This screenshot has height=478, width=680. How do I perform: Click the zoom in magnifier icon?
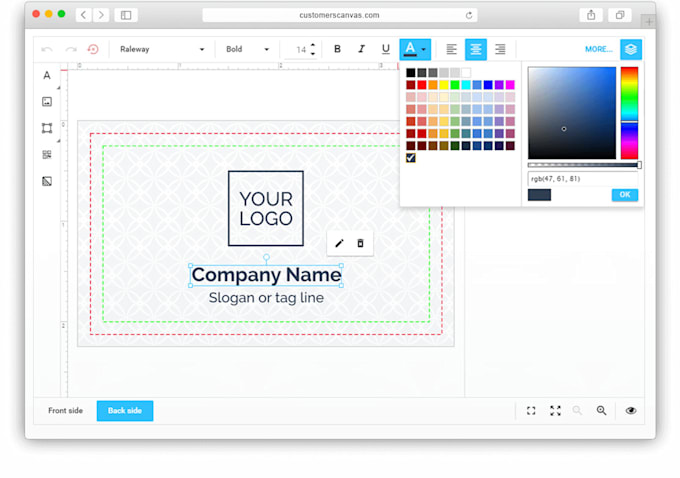[x=601, y=410]
